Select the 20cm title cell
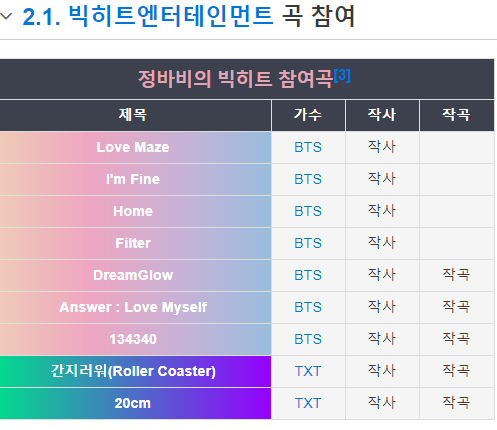This screenshot has width=497, height=430. point(135,403)
